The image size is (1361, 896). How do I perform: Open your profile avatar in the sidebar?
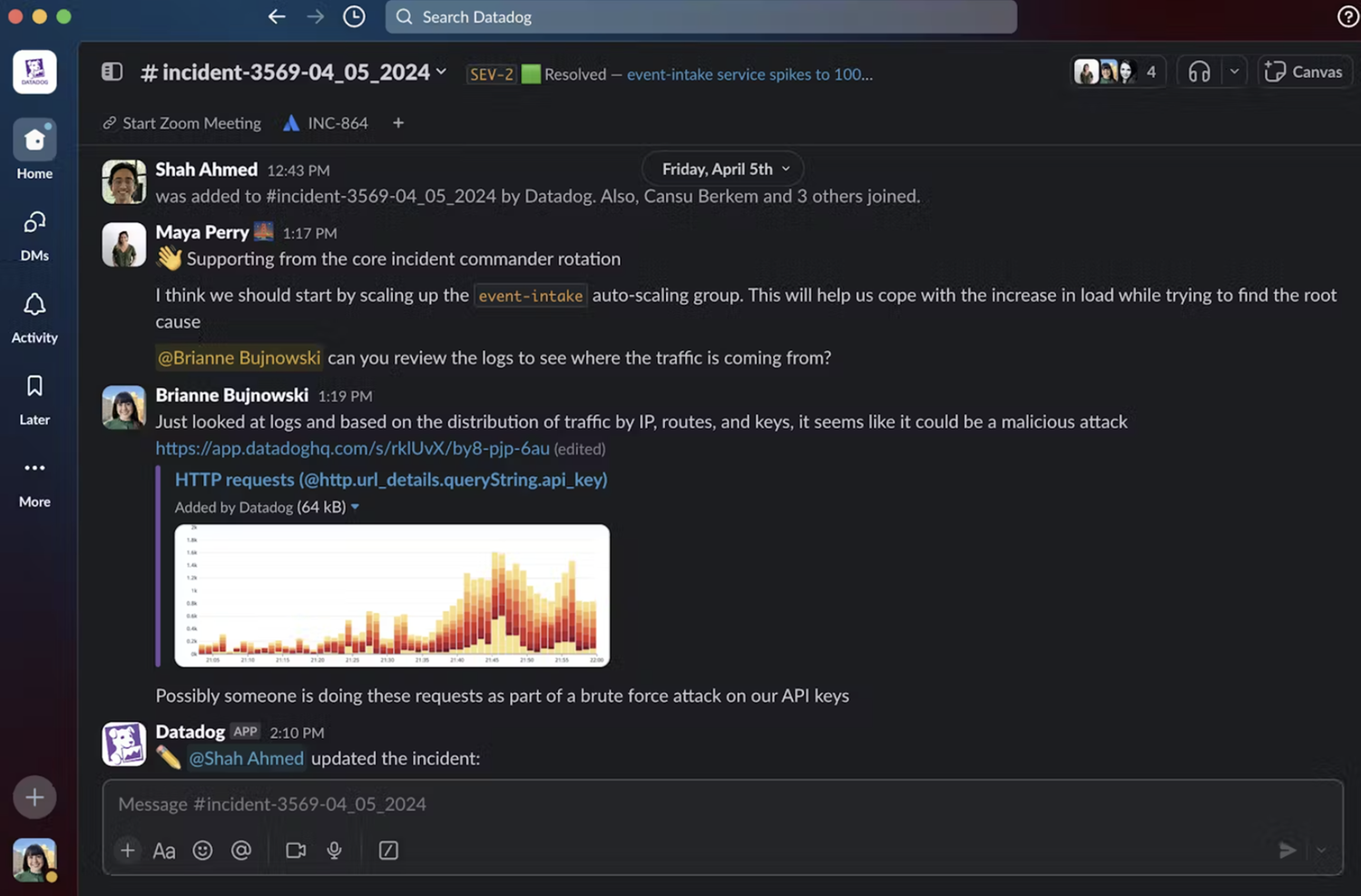(34, 860)
